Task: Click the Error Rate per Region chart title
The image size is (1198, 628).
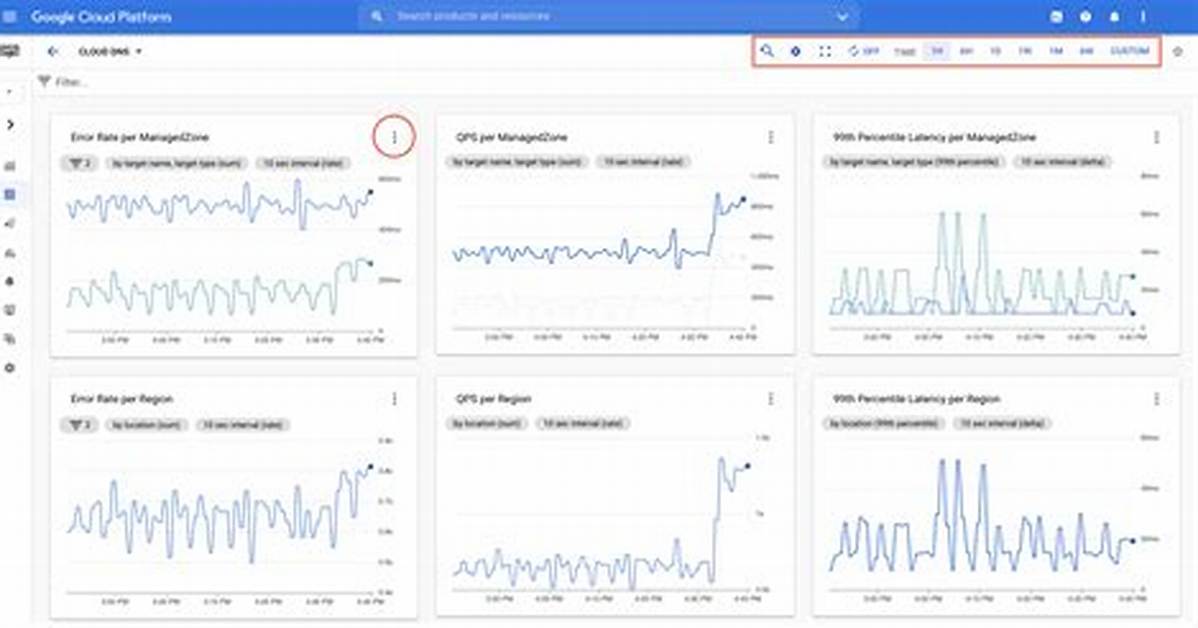Action: [x=121, y=399]
